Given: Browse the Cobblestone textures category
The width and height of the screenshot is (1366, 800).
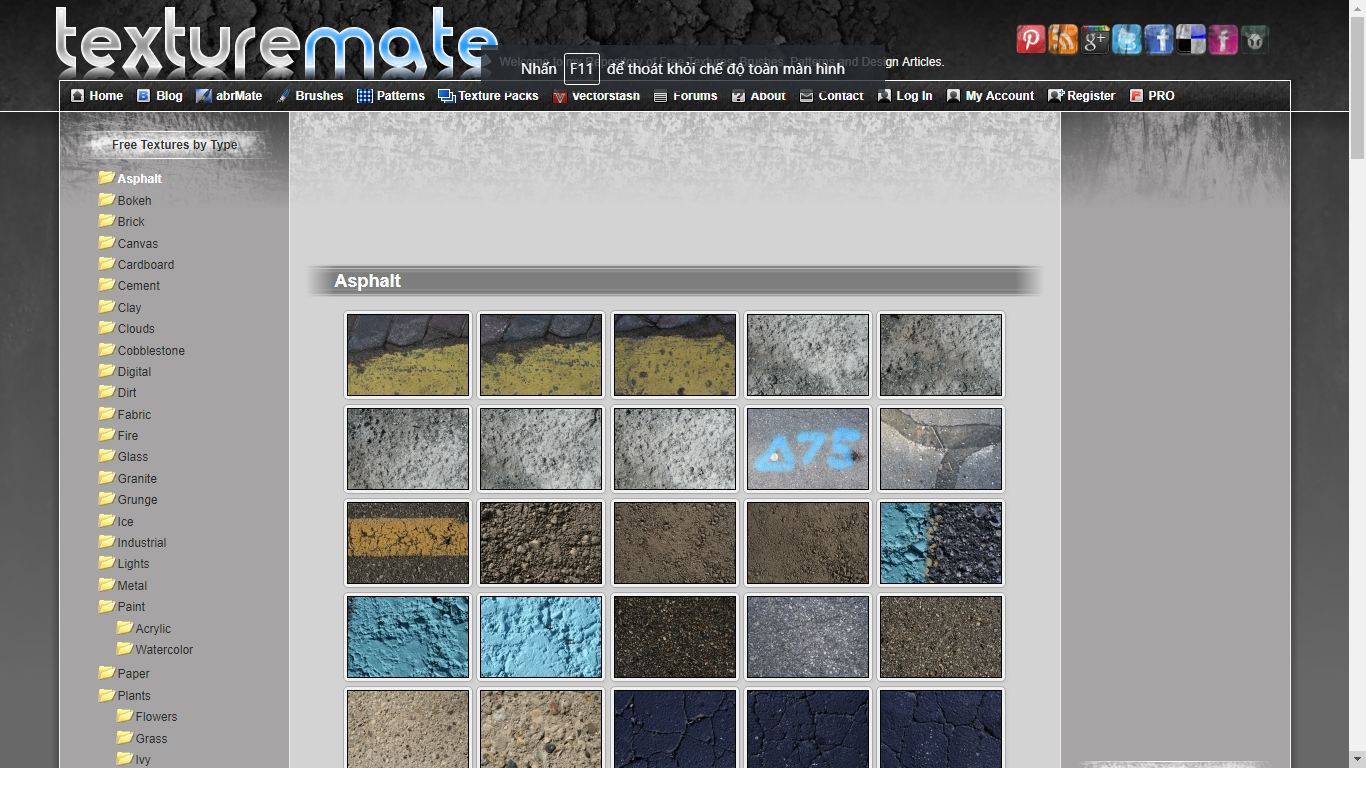Looking at the screenshot, I should [x=151, y=351].
